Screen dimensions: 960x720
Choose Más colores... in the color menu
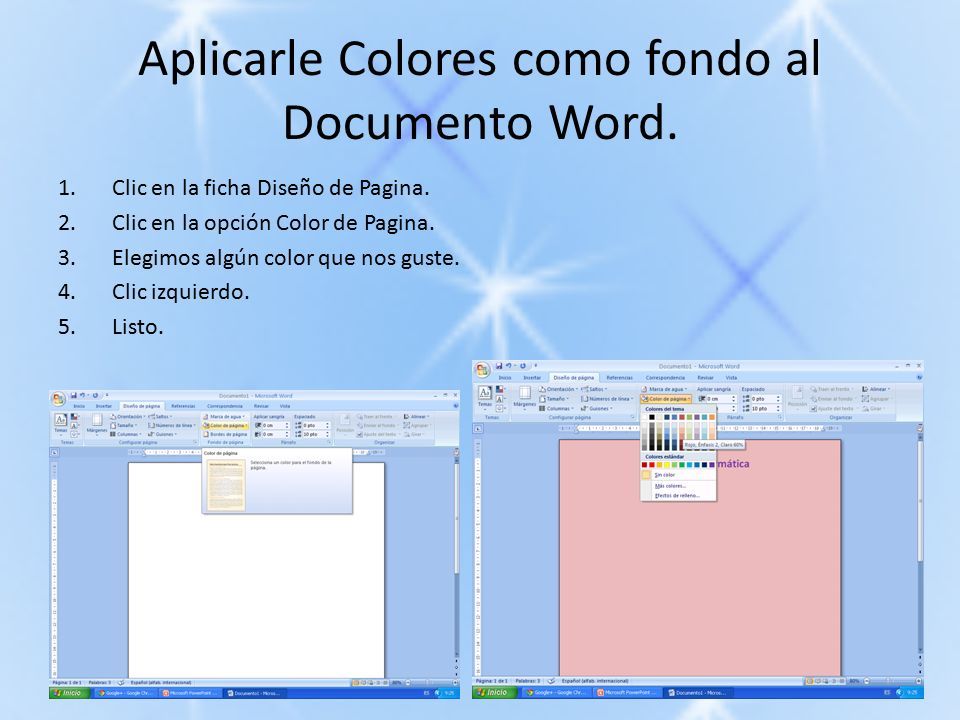tap(678, 486)
